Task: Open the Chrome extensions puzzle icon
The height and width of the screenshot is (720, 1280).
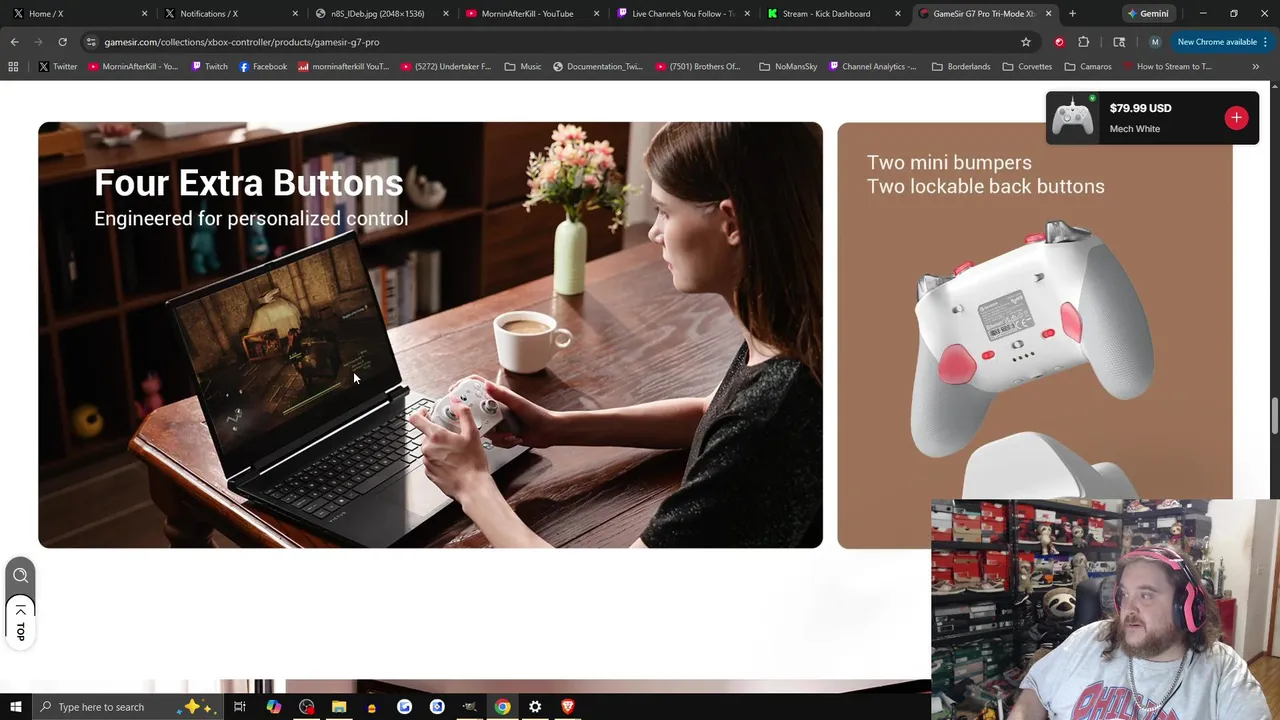Action: (x=1084, y=42)
